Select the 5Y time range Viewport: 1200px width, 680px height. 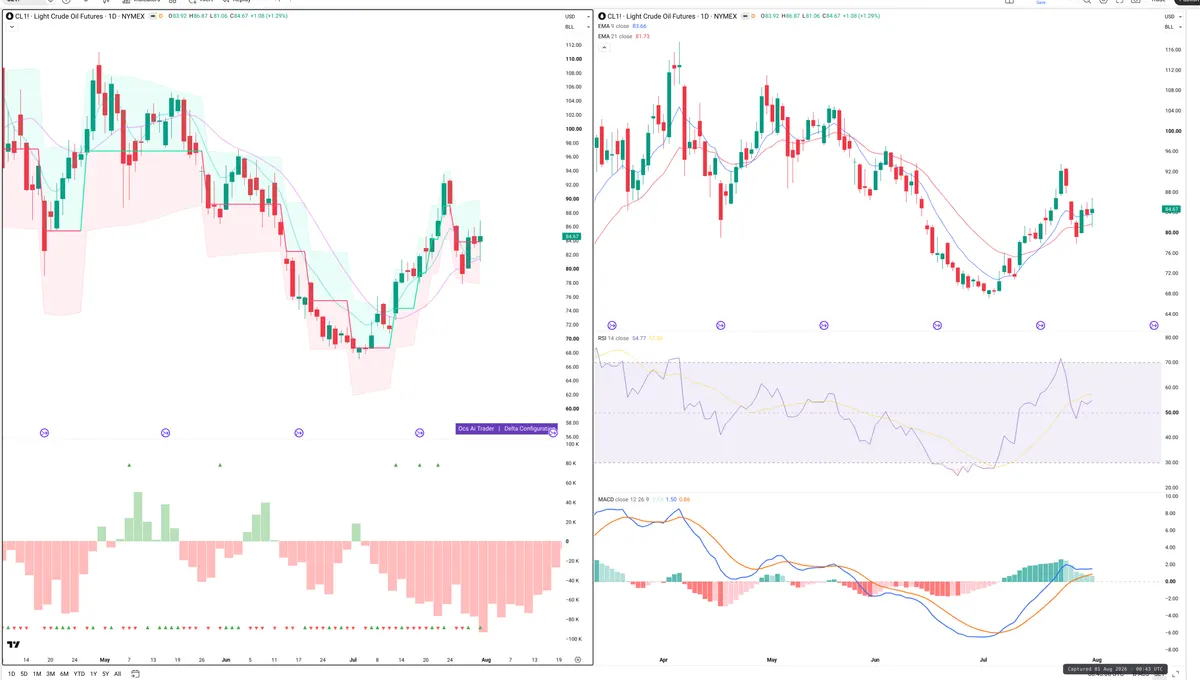click(x=105, y=674)
